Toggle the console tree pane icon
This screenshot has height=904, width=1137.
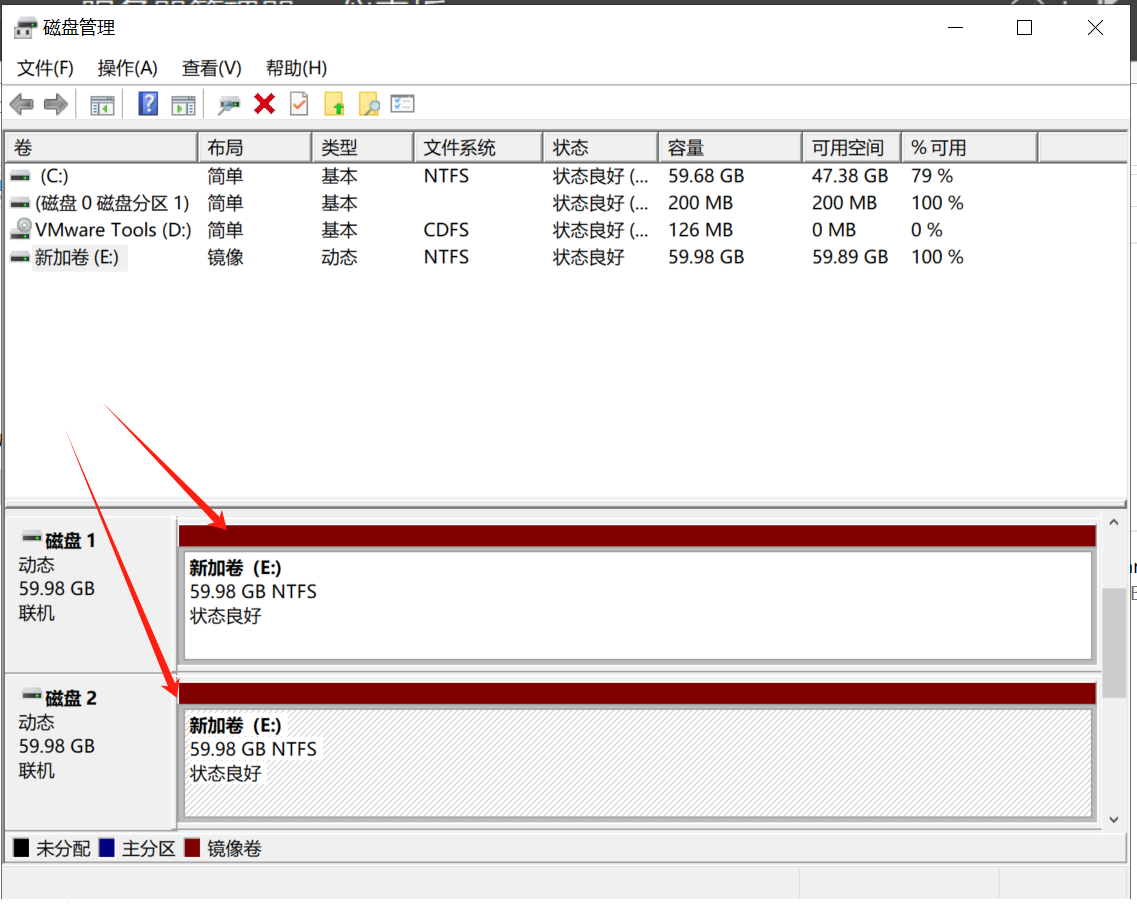(102, 105)
